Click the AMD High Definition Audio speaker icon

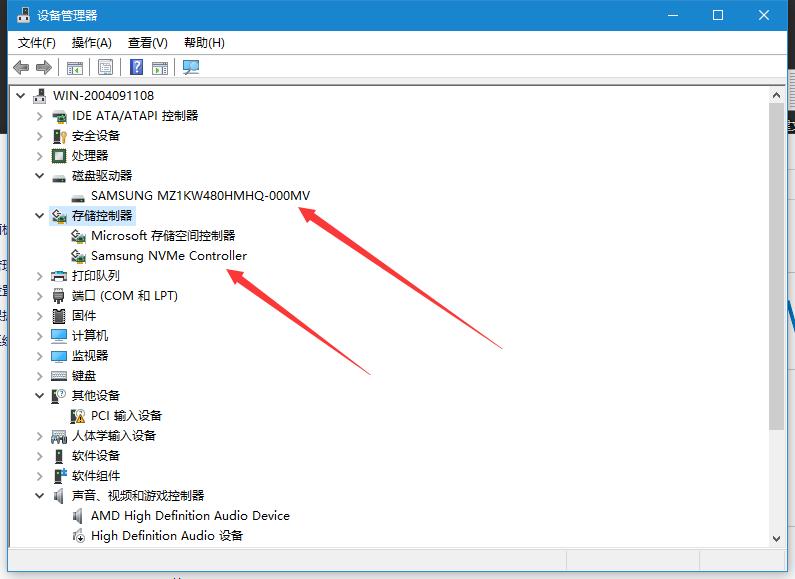click(78, 516)
